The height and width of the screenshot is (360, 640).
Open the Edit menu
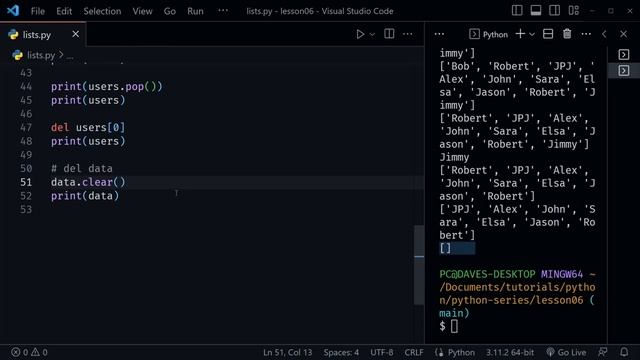64,11
